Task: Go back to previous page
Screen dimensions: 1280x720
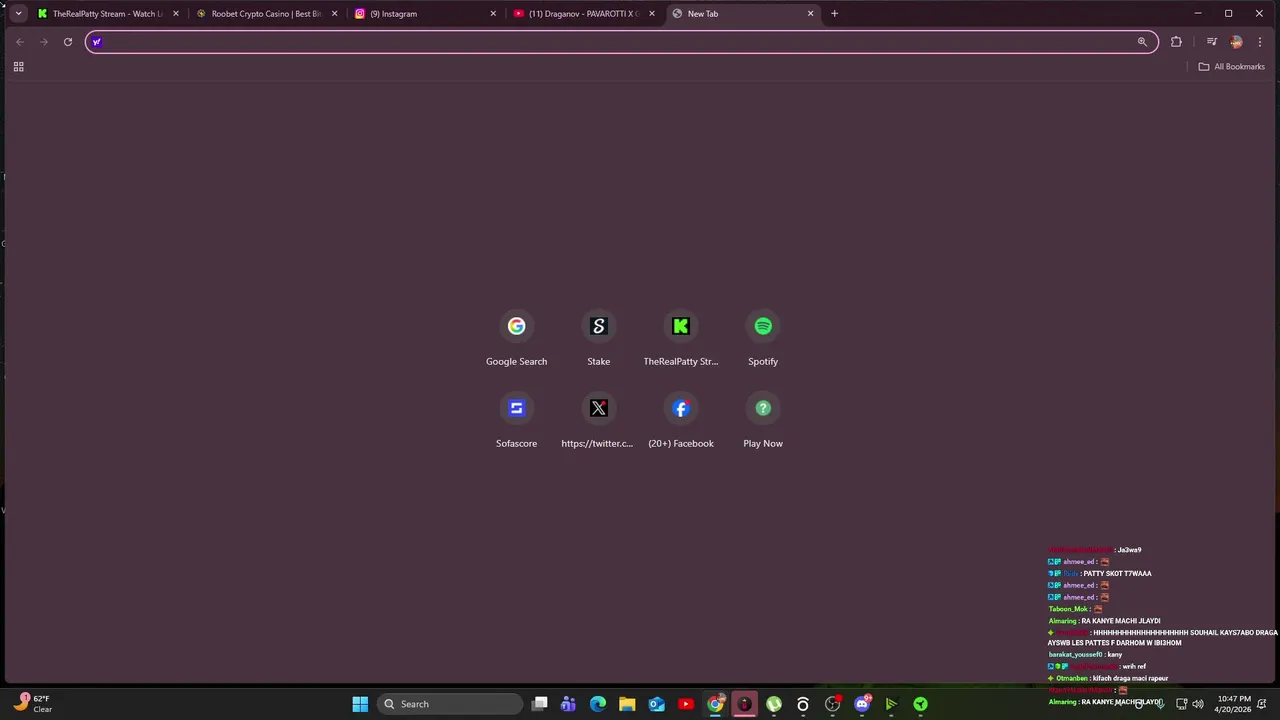Action: tap(20, 42)
